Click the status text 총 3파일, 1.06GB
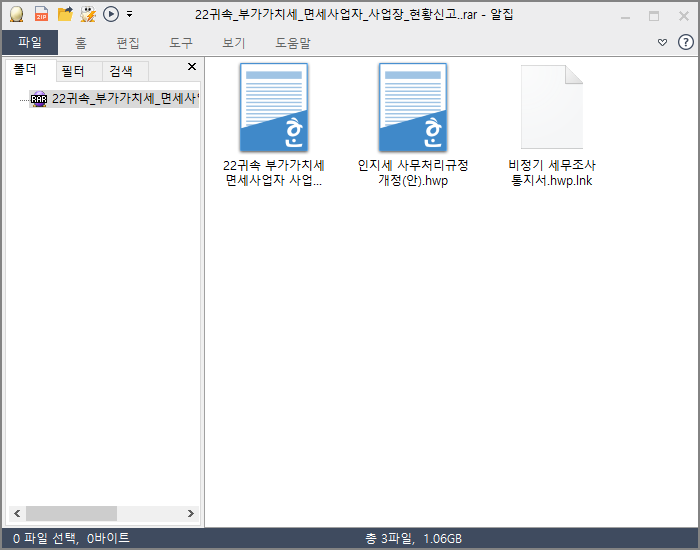Screen dimensions: 700x550 413,538
